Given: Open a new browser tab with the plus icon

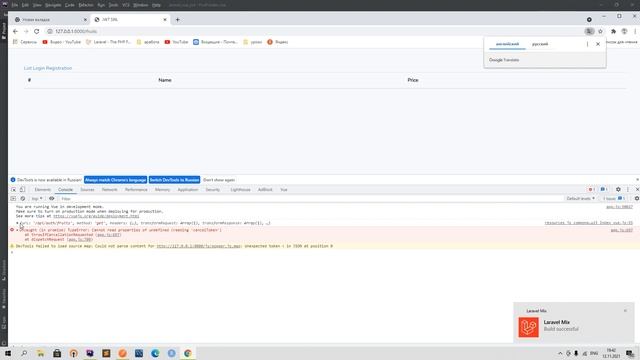Looking at the screenshot, I should (178, 20).
